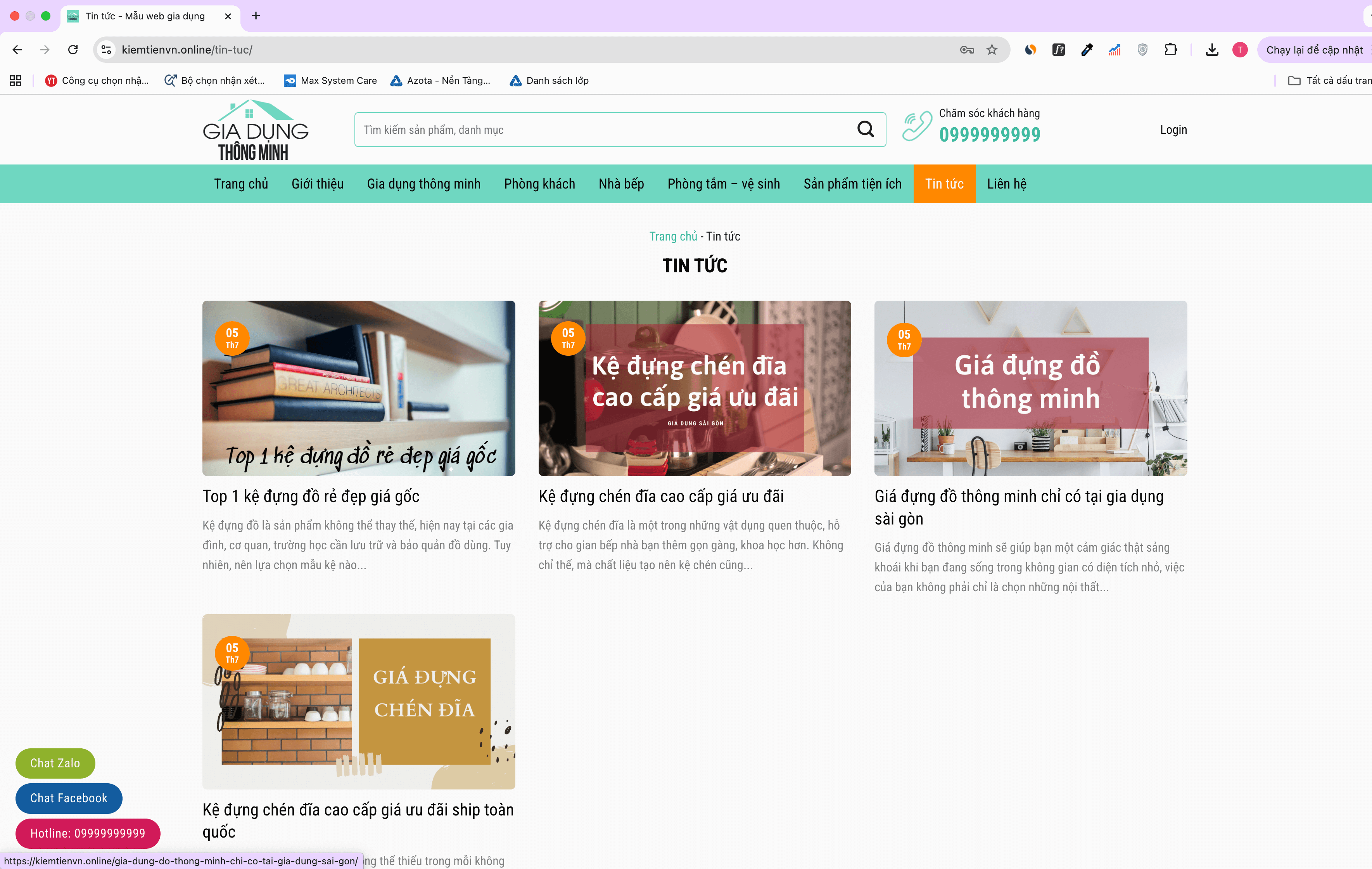Open the Nhà bếp menu item
Viewport: 1372px width, 869px height.
pyautogui.click(x=621, y=184)
